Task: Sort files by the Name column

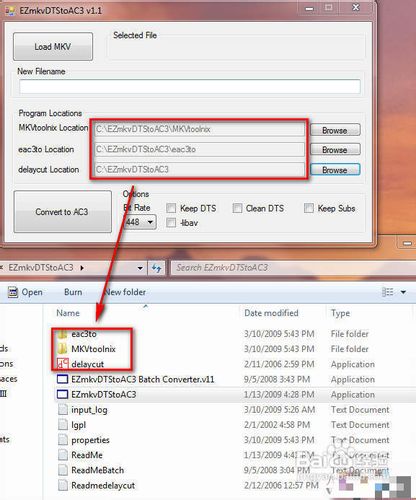Action: pos(68,313)
